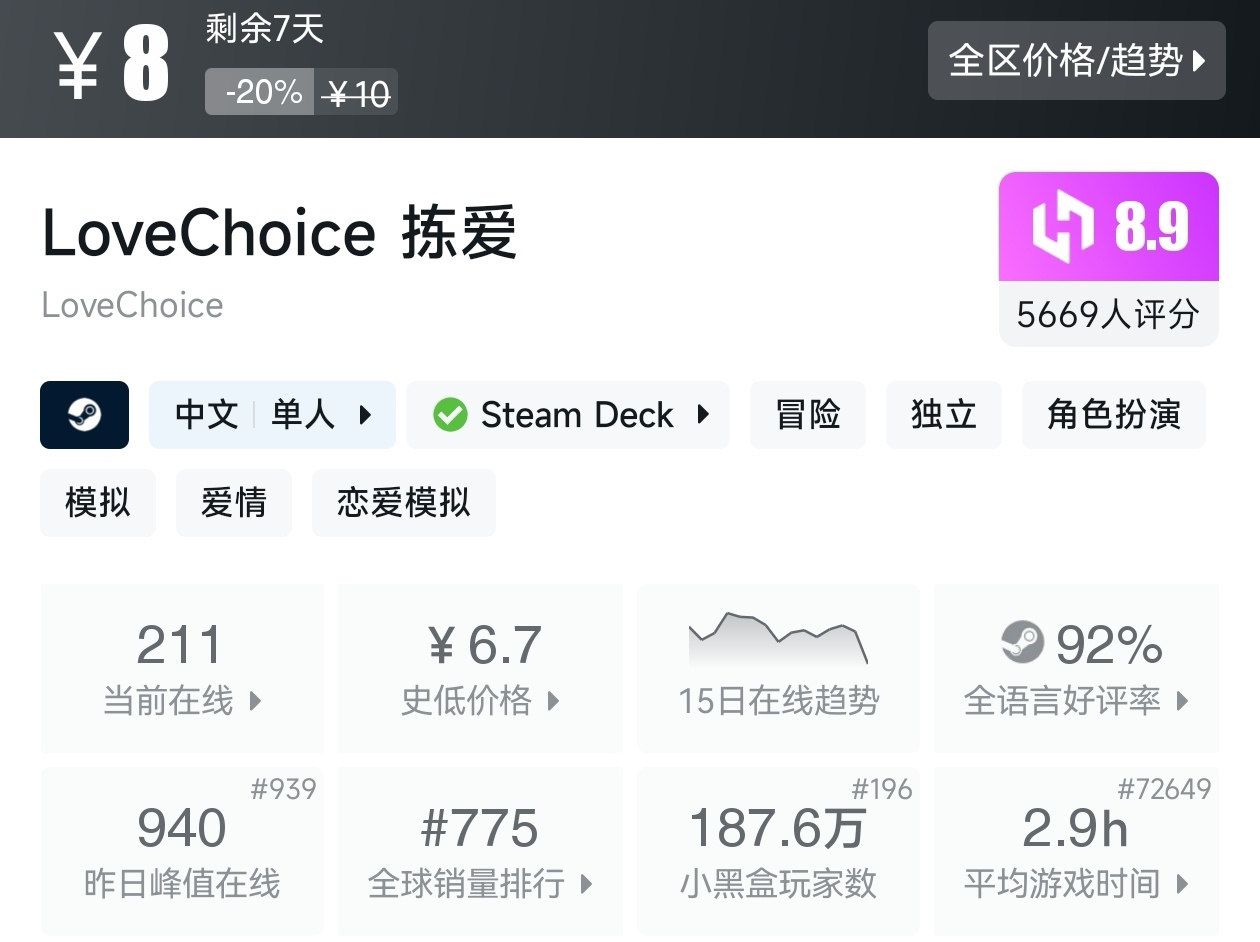
Task: Click the Steam platform icon badge
Action: point(84,415)
